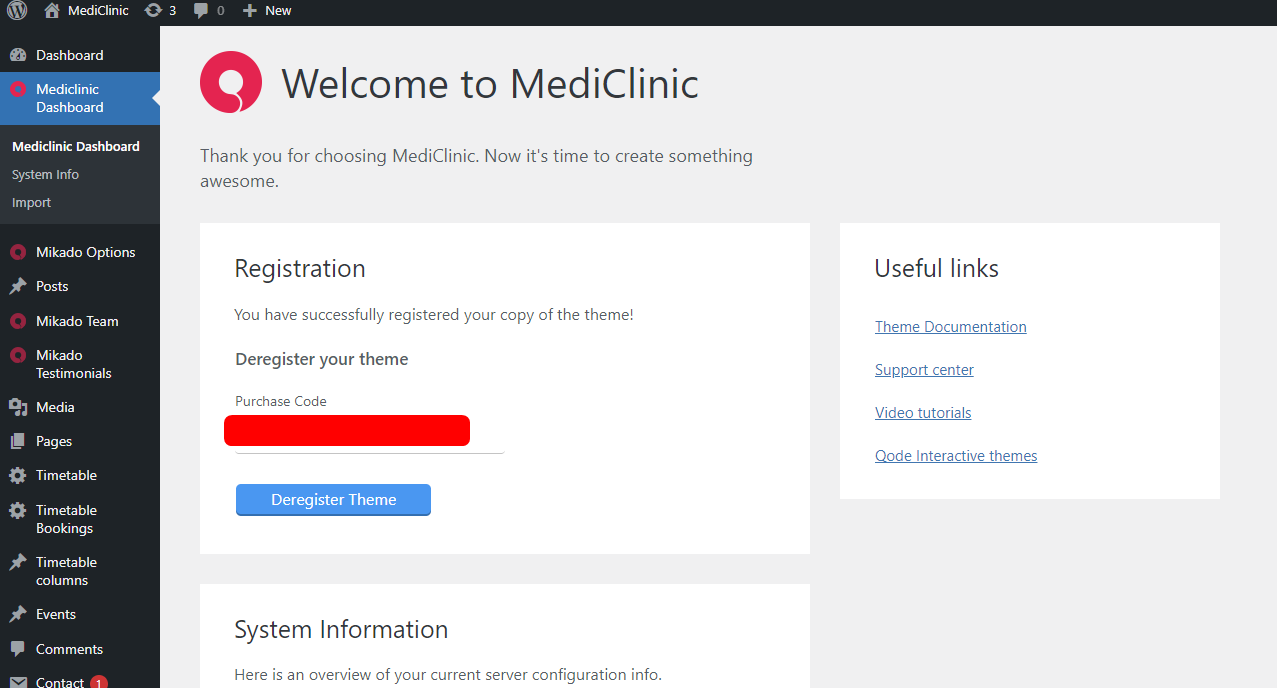Click the WordPress logo icon
Image resolution: width=1277 pixels, height=688 pixels.
click(x=17, y=11)
